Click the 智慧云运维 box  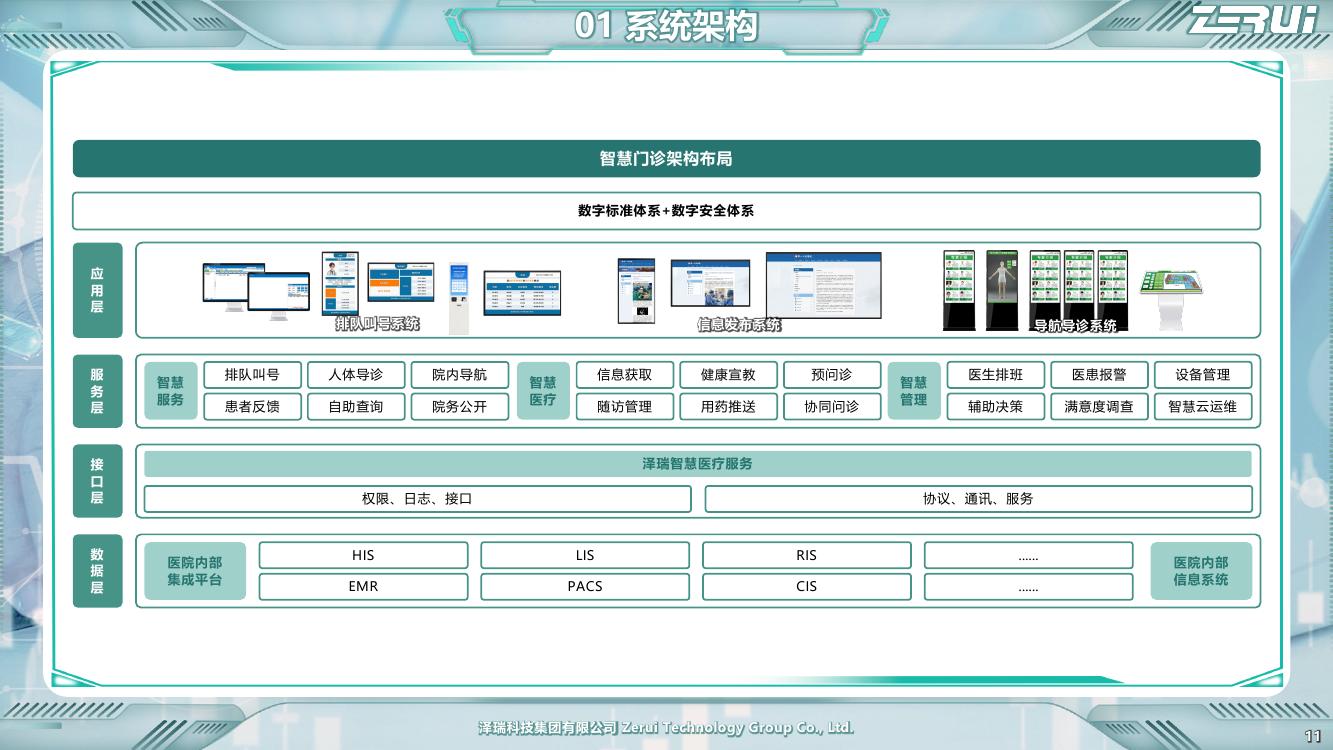point(1202,406)
